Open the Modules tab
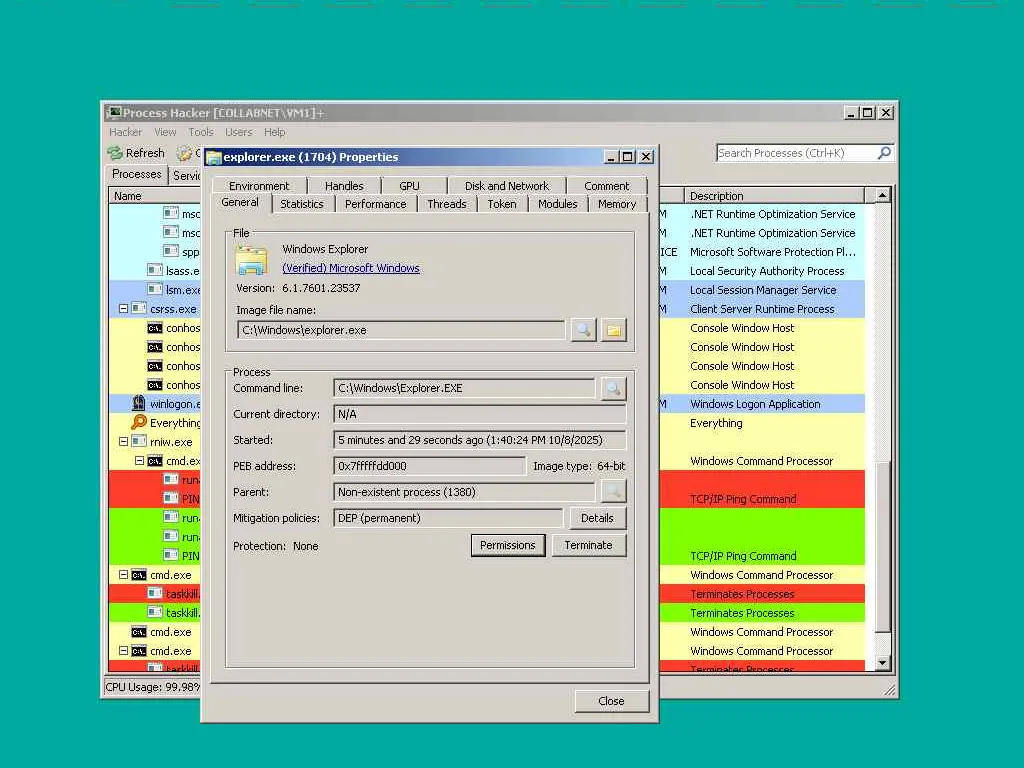Image resolution: width=1024 pixels, height=768 pixels. tap(558, 204)
